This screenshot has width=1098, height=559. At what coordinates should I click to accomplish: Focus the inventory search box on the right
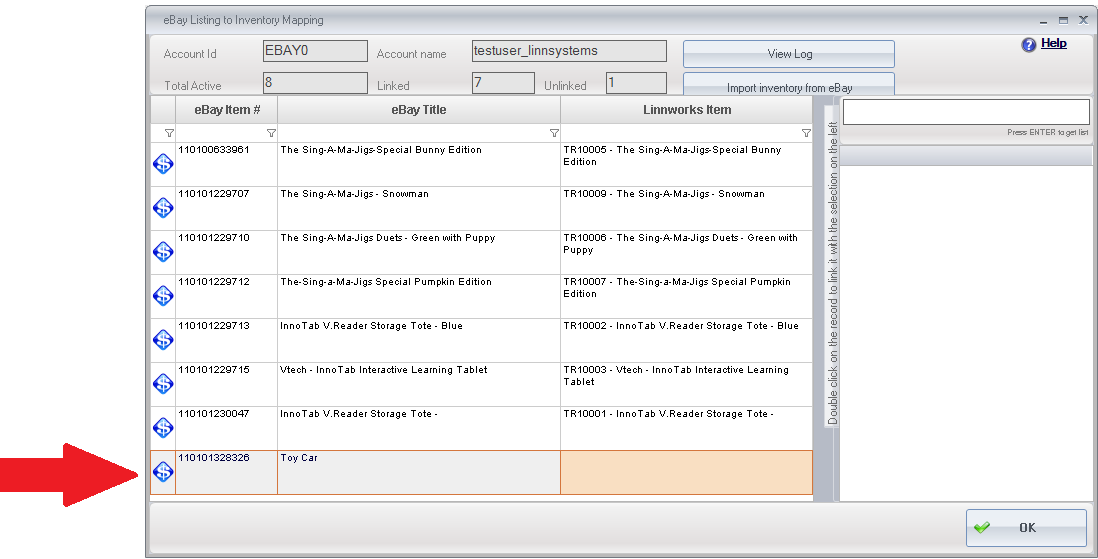965,112
